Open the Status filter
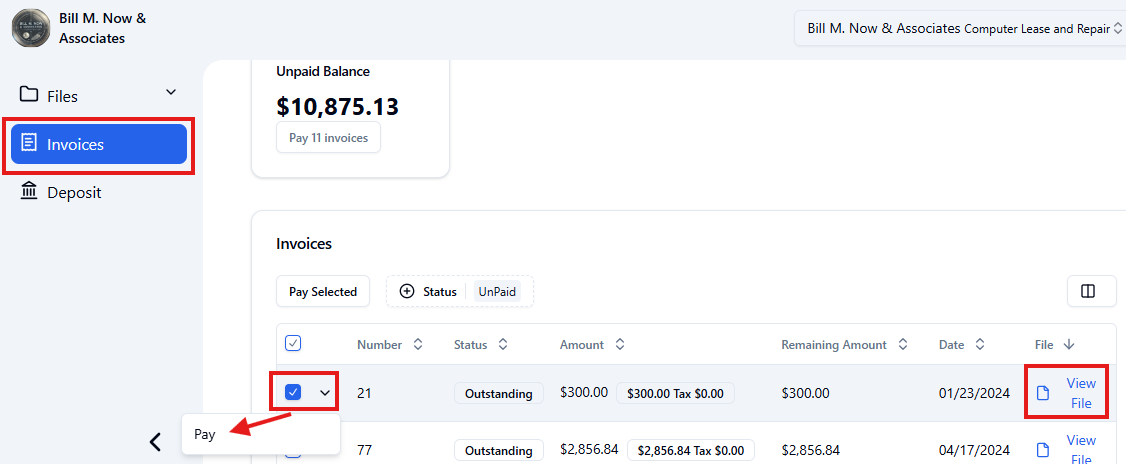 (460, 292)
